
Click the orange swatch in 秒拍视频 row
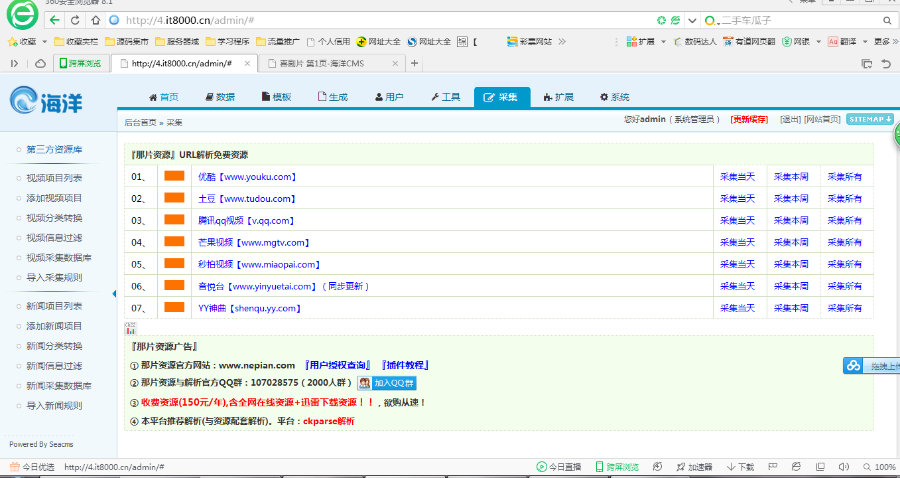pyautogui.click(x=174, y=263)
